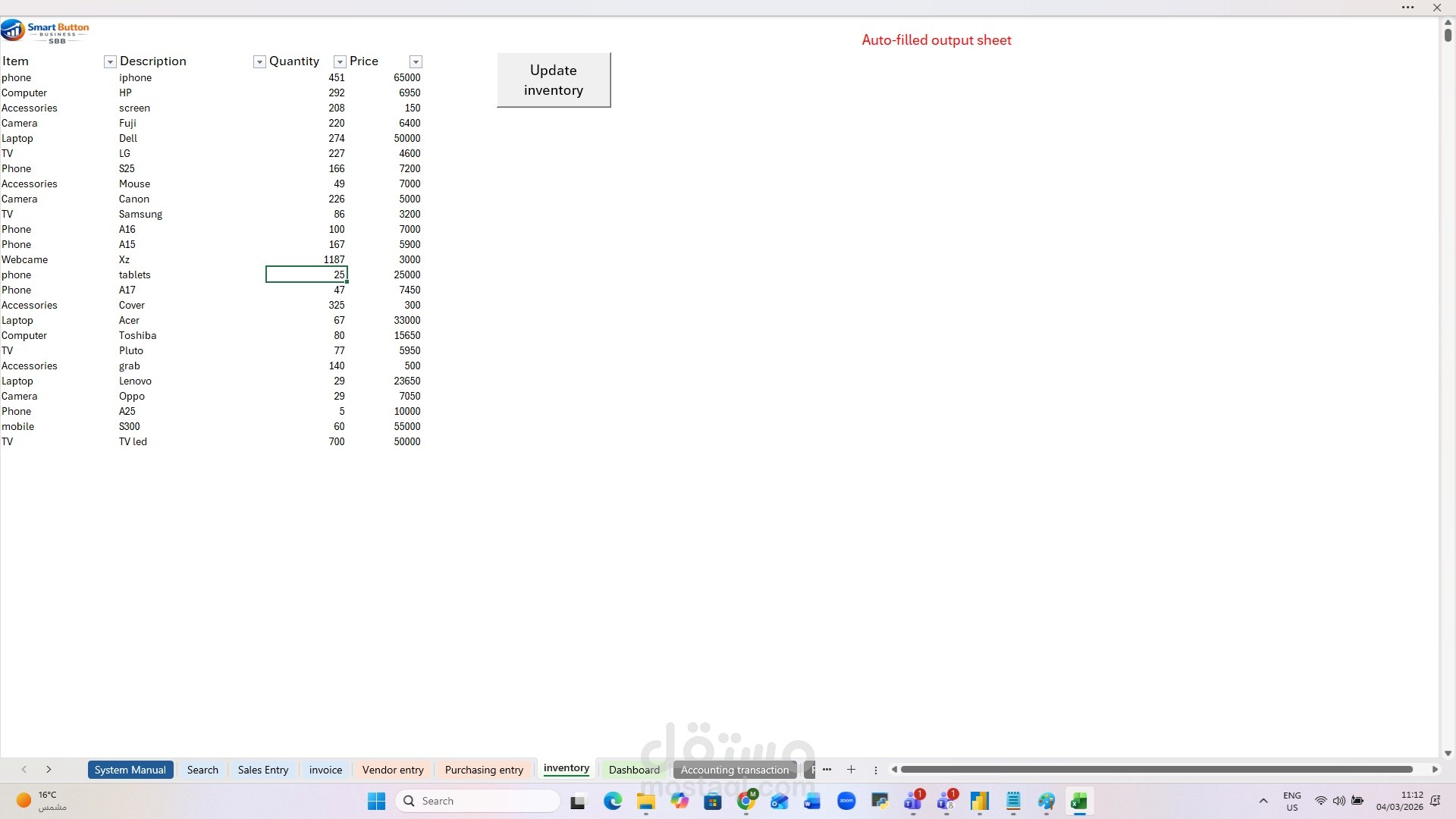Add a new sheet with plus icon
Image resolution: width=1456 pixels, height=819 pixels.
(x=851, y=770)
